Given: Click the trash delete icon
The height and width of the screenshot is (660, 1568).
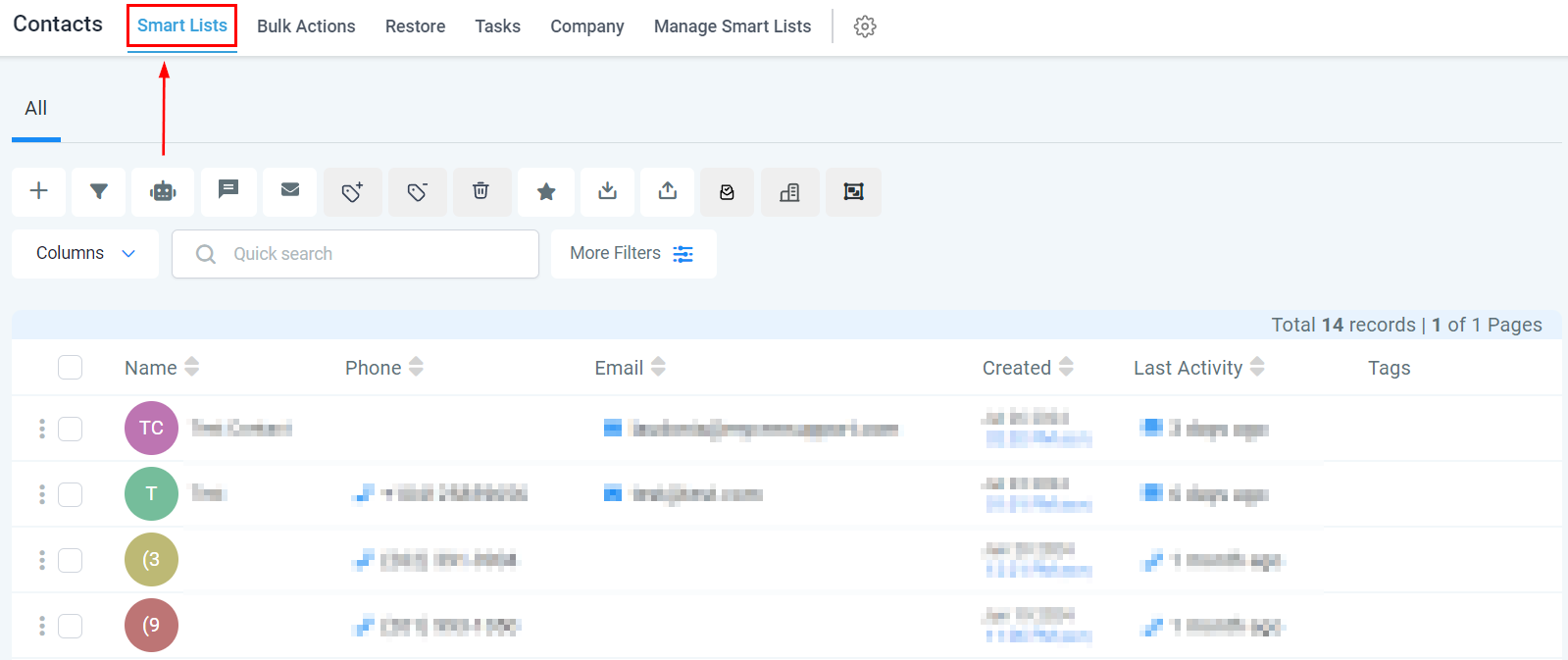Looking at the screenshot, I should coord(481,191).
